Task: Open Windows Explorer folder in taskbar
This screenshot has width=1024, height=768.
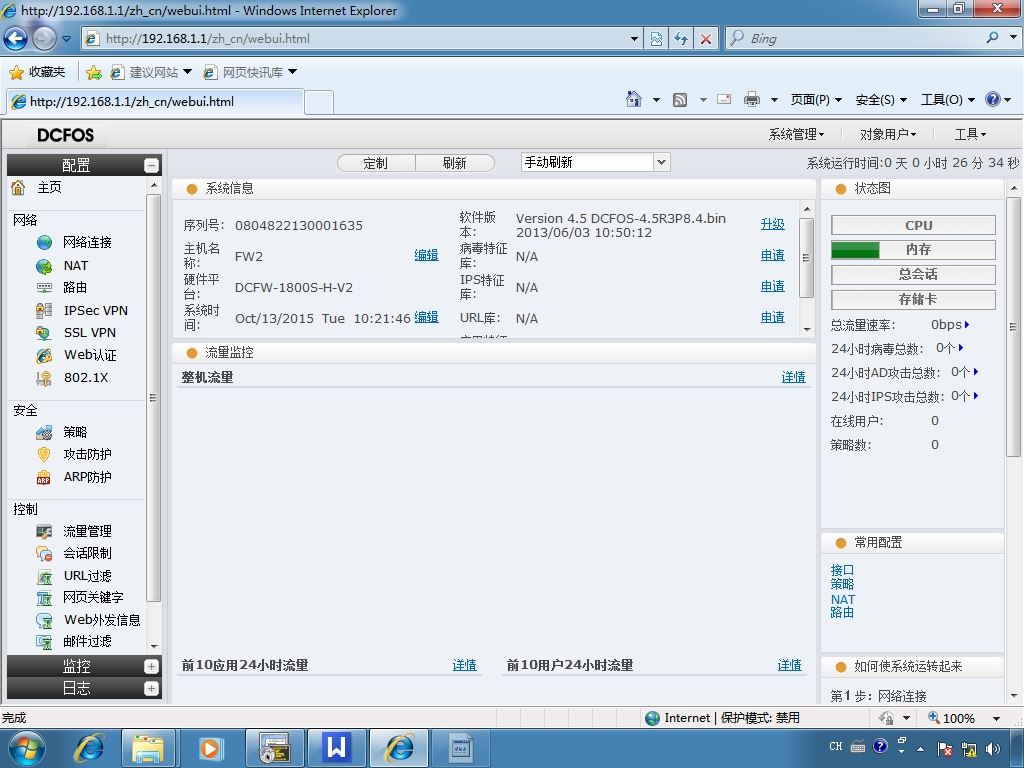Action: tap(148, 747)
